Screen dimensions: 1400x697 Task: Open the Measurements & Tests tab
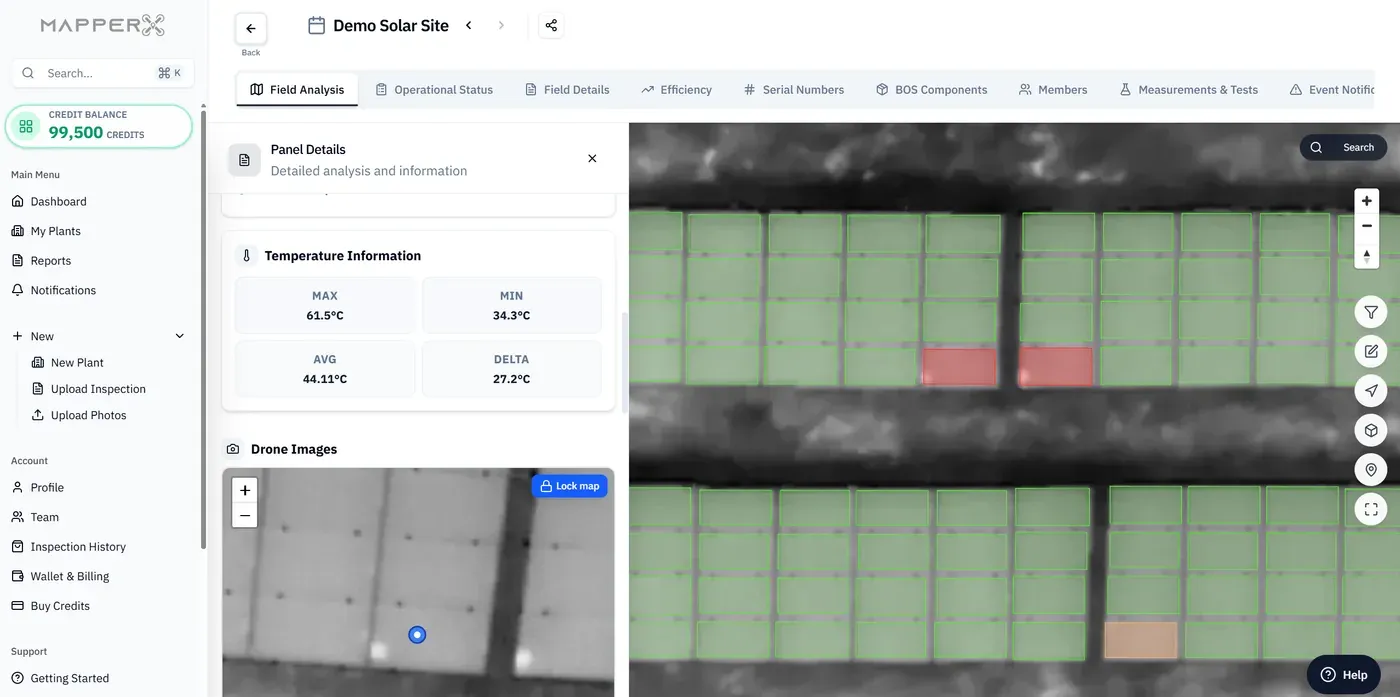tap(1189, 90)
